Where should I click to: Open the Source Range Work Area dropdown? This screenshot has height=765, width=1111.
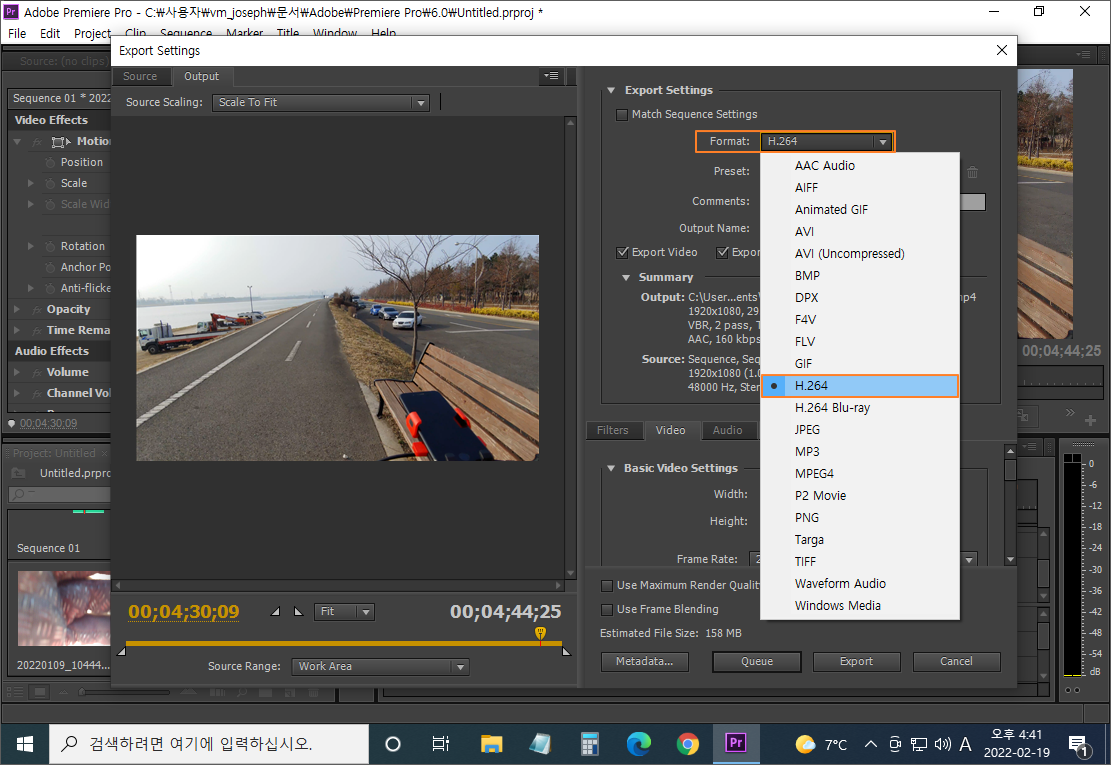(380, 667)
